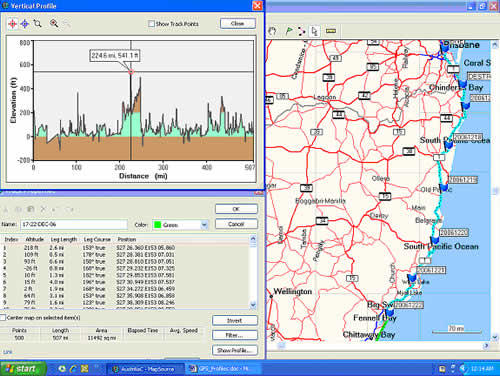The width and height of the screenshot is (500, 376).
Task: Map vertical scrollbar down arrow
Action: point(495,337)
